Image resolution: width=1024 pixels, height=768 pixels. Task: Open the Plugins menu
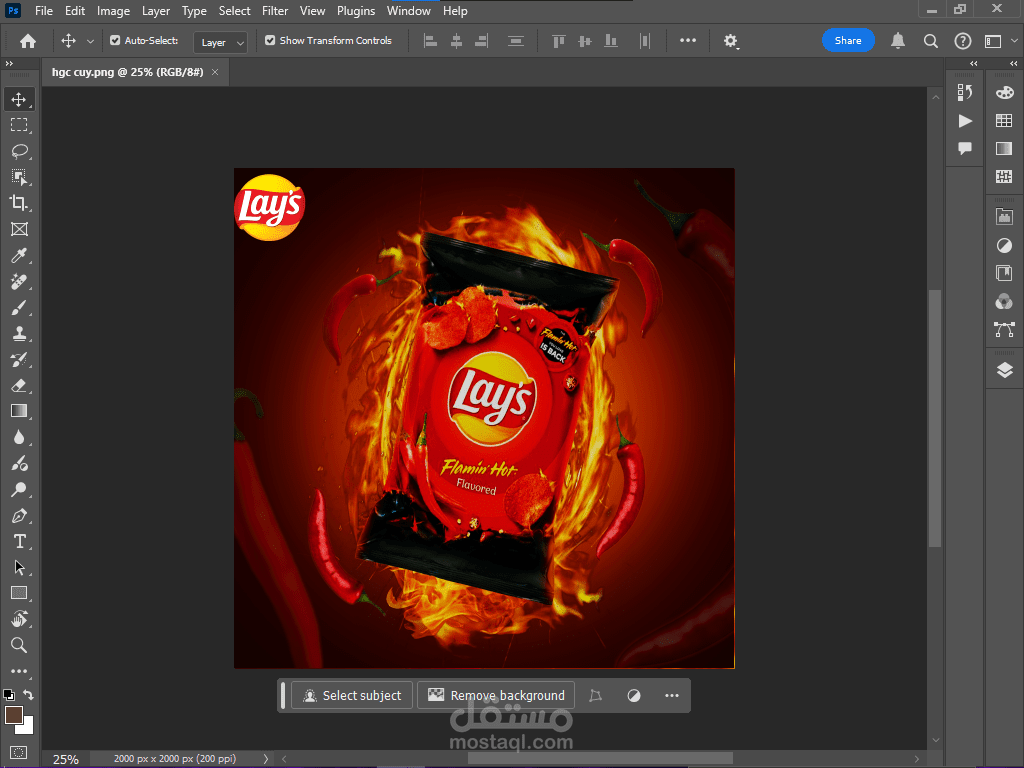[356, 11]
